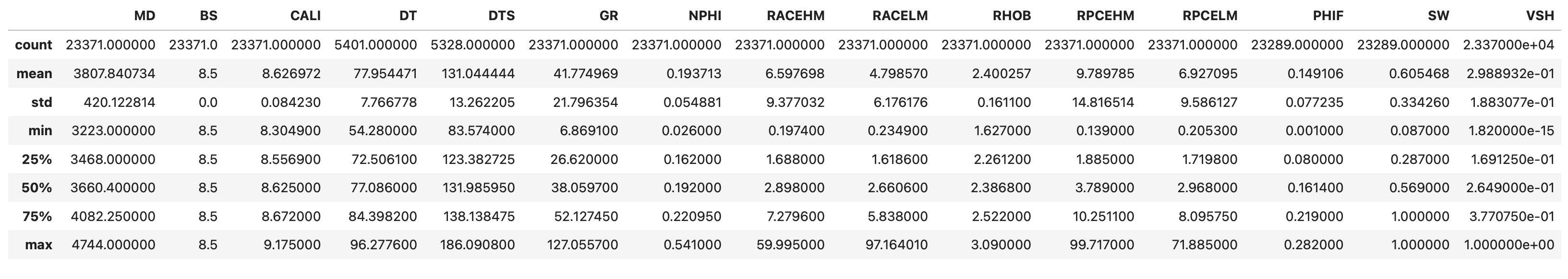Click the MD column header
Image resolution: width=1568 pixels, height=279 pixels.
coord(144,16)
